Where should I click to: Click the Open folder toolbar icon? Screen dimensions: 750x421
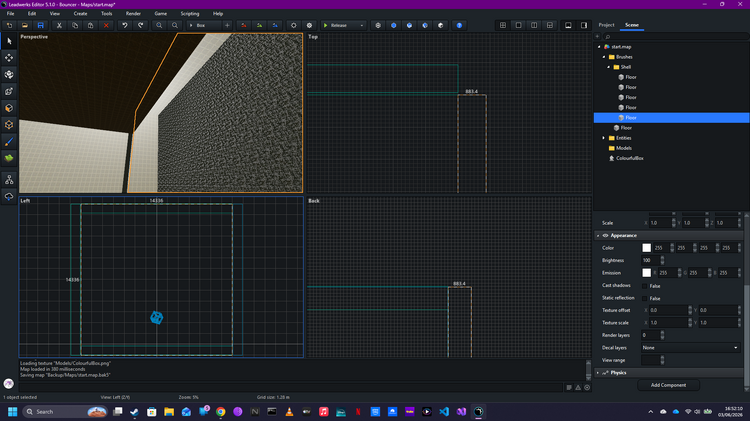point(25,25)
